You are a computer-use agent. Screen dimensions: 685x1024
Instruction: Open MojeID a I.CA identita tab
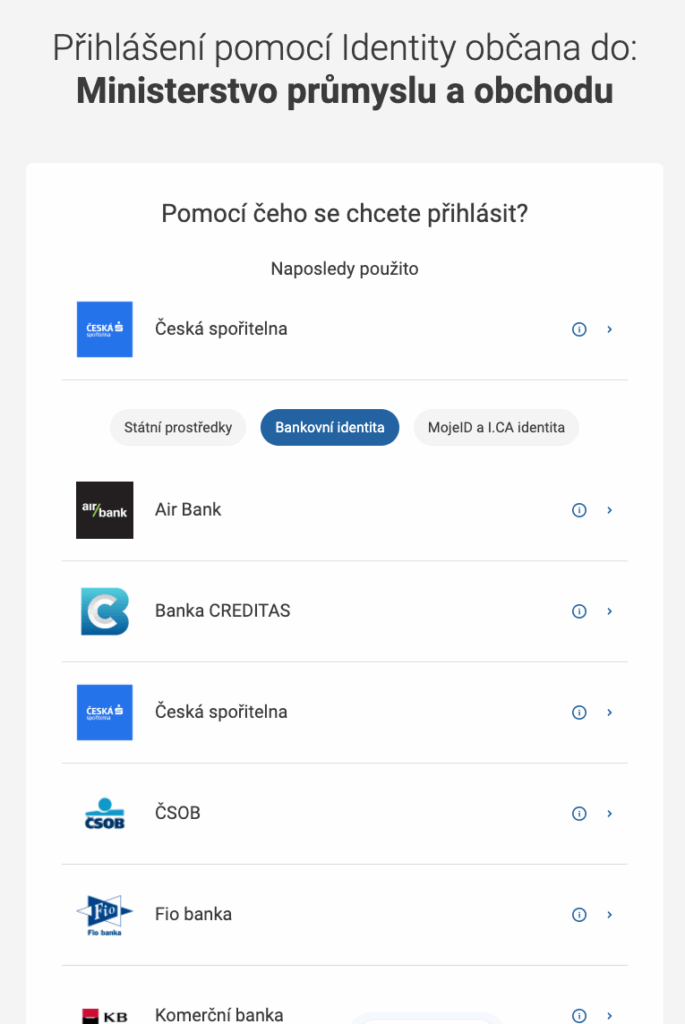click(x=496, y=427)
